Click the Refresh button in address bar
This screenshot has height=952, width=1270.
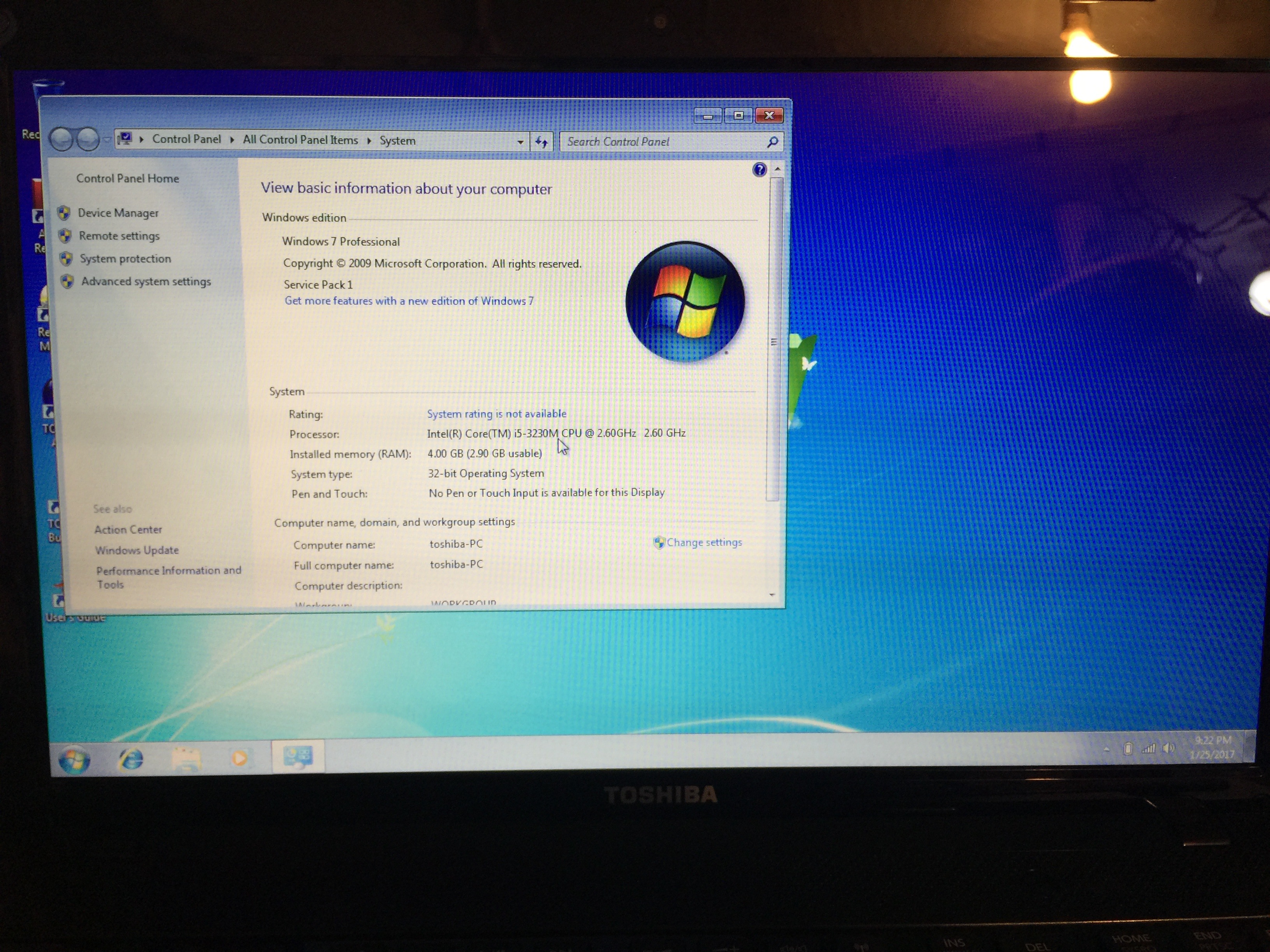tap(541, 142)
